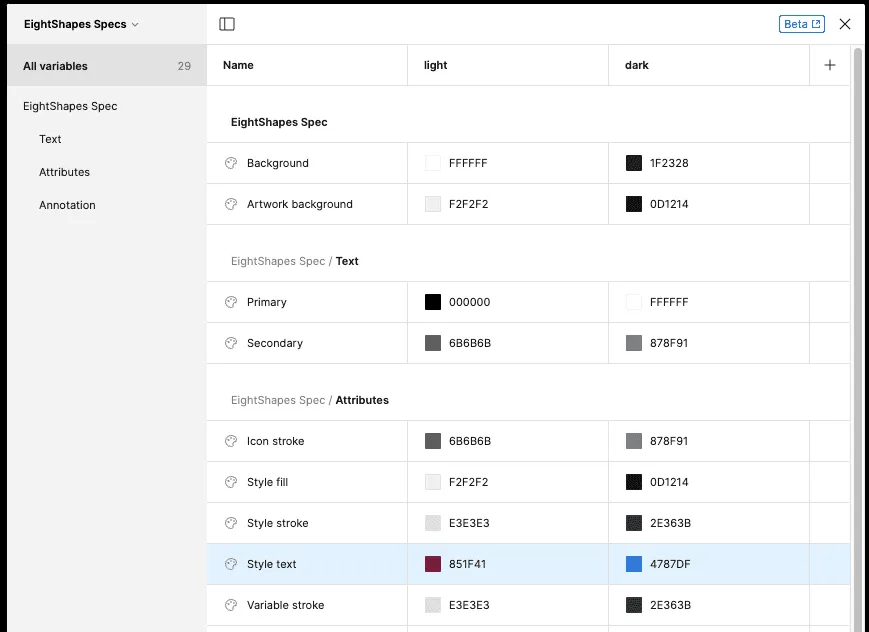
Task: Click the EightShapes Spec / Attributes group heading
Action: point(310,400)
